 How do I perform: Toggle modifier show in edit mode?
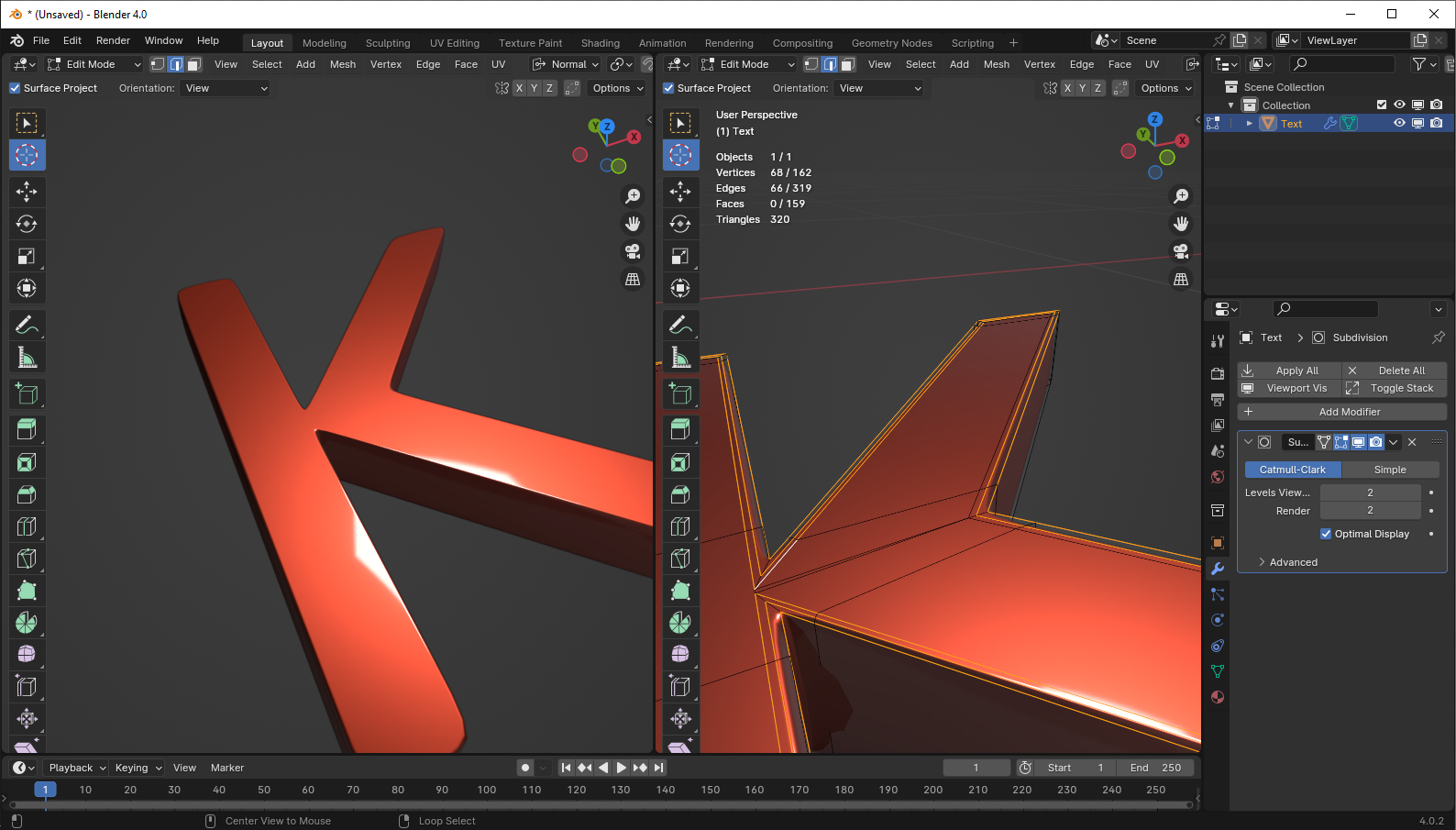point(1341,442)
